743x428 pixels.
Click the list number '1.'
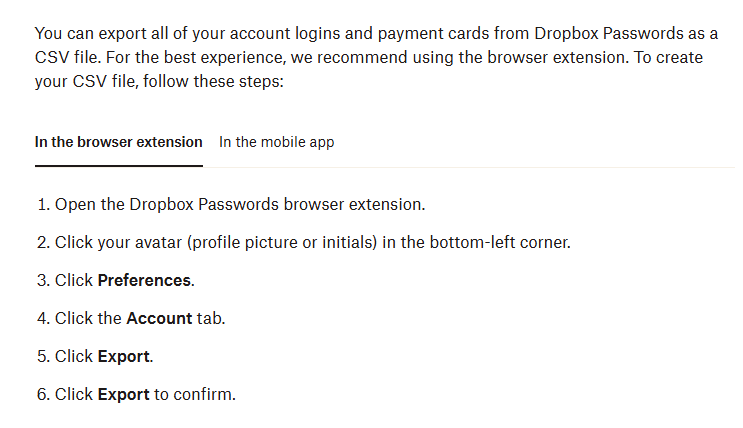pyautogui.click(x=43, y=205)
